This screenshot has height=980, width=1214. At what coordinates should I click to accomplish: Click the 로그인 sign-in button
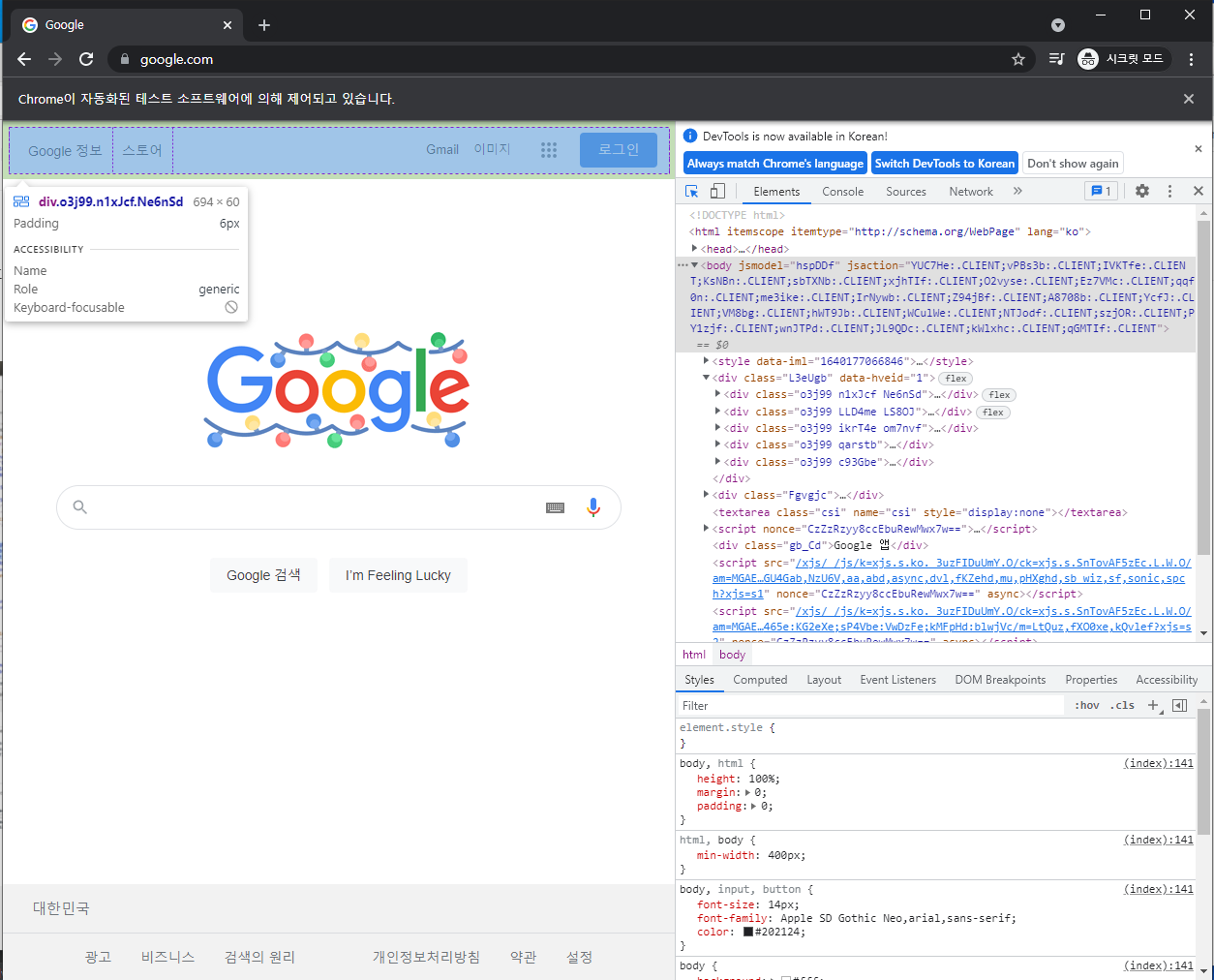pos(619,150)
